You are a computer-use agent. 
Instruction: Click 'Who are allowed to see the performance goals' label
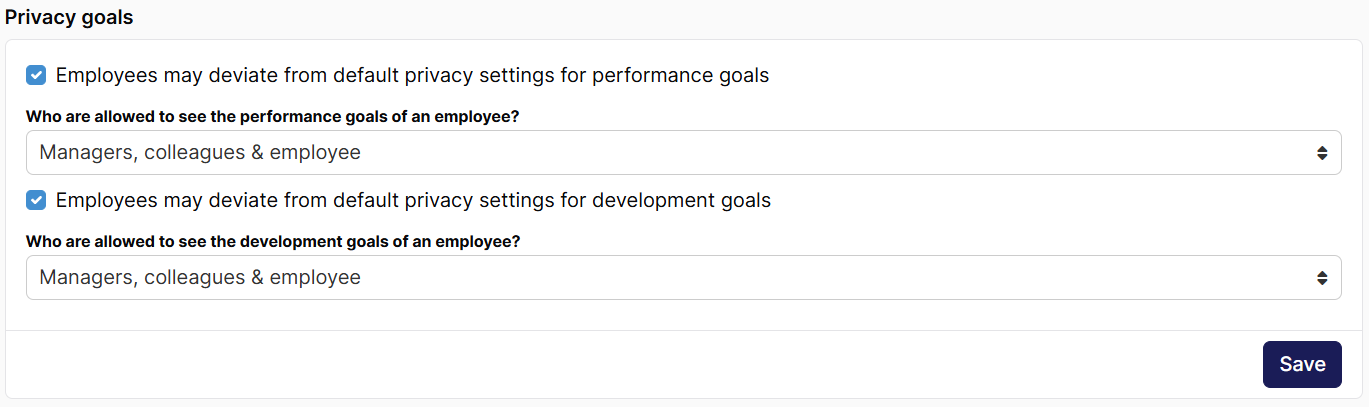click(x=272, y=116)
